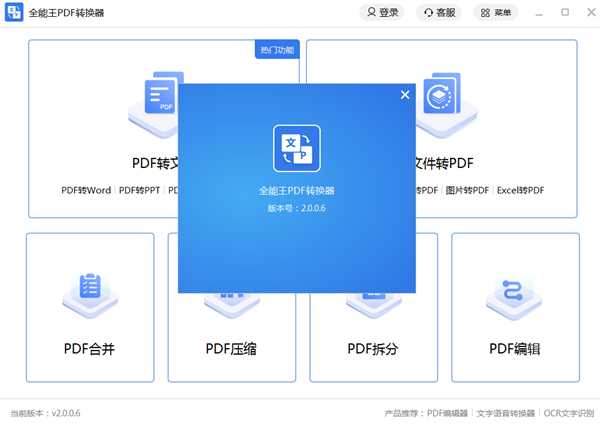Select the PDF转PPT option

click(x=140, y=190)
